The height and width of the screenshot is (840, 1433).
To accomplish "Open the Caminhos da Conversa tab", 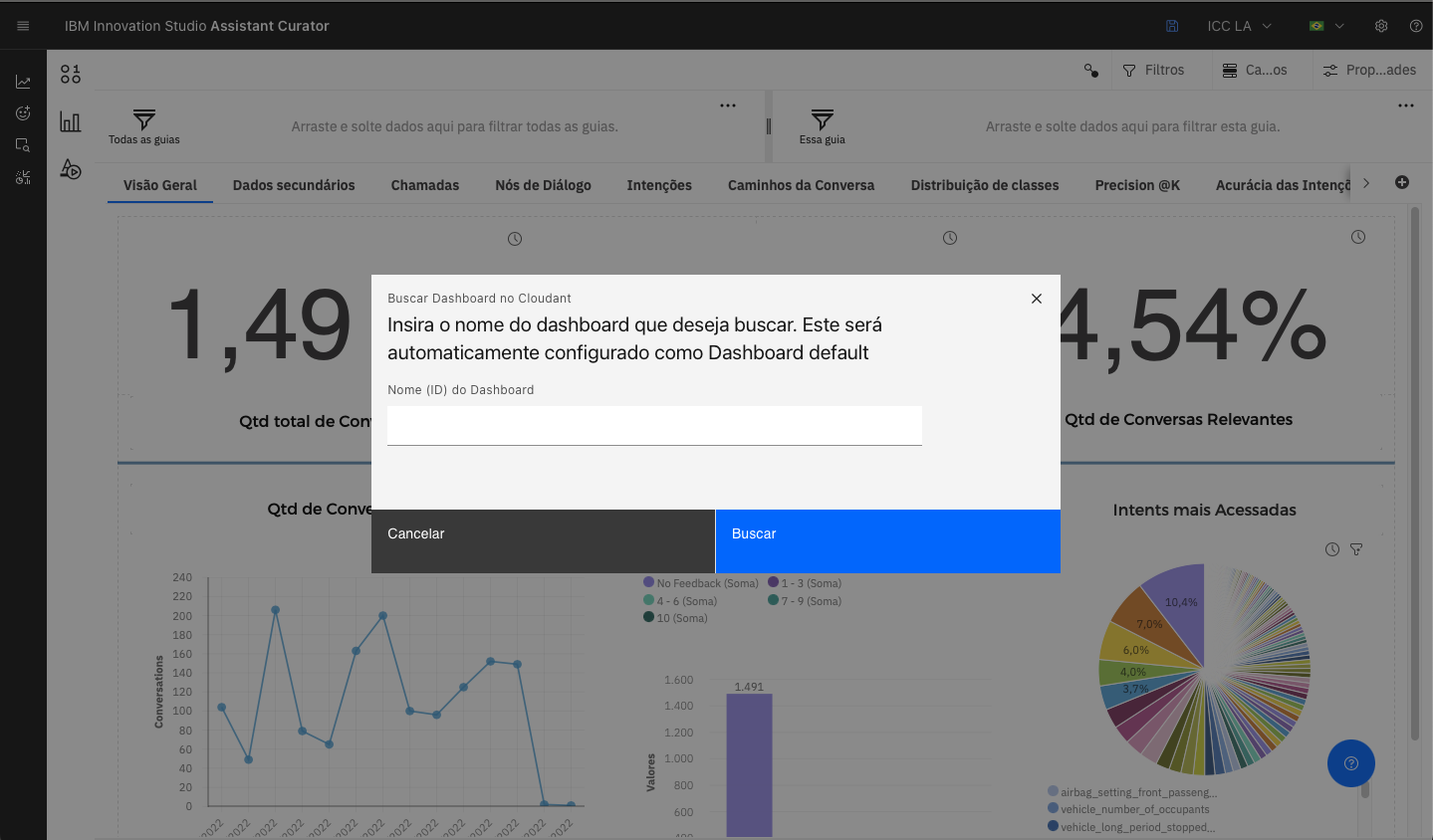I will tap(801, 185).
